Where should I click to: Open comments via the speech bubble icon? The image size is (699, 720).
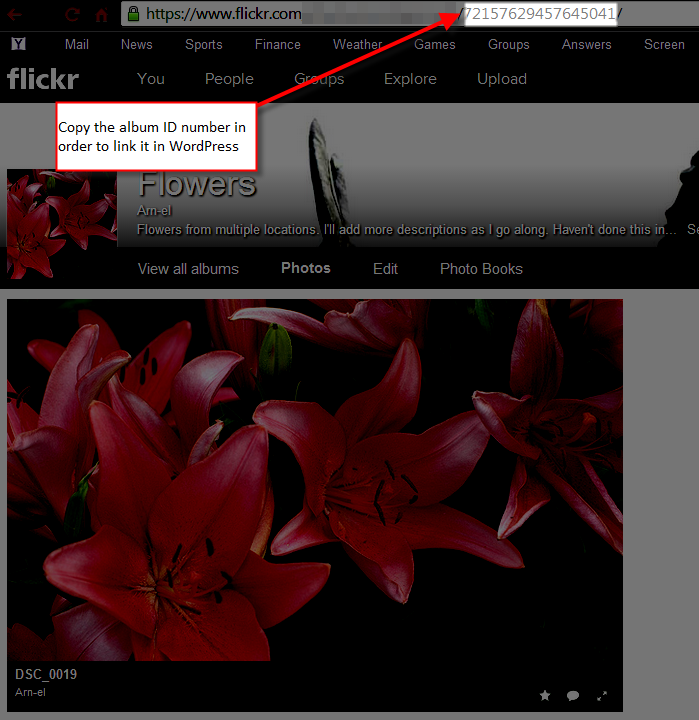pyautogui.click(x=573, y=695)
